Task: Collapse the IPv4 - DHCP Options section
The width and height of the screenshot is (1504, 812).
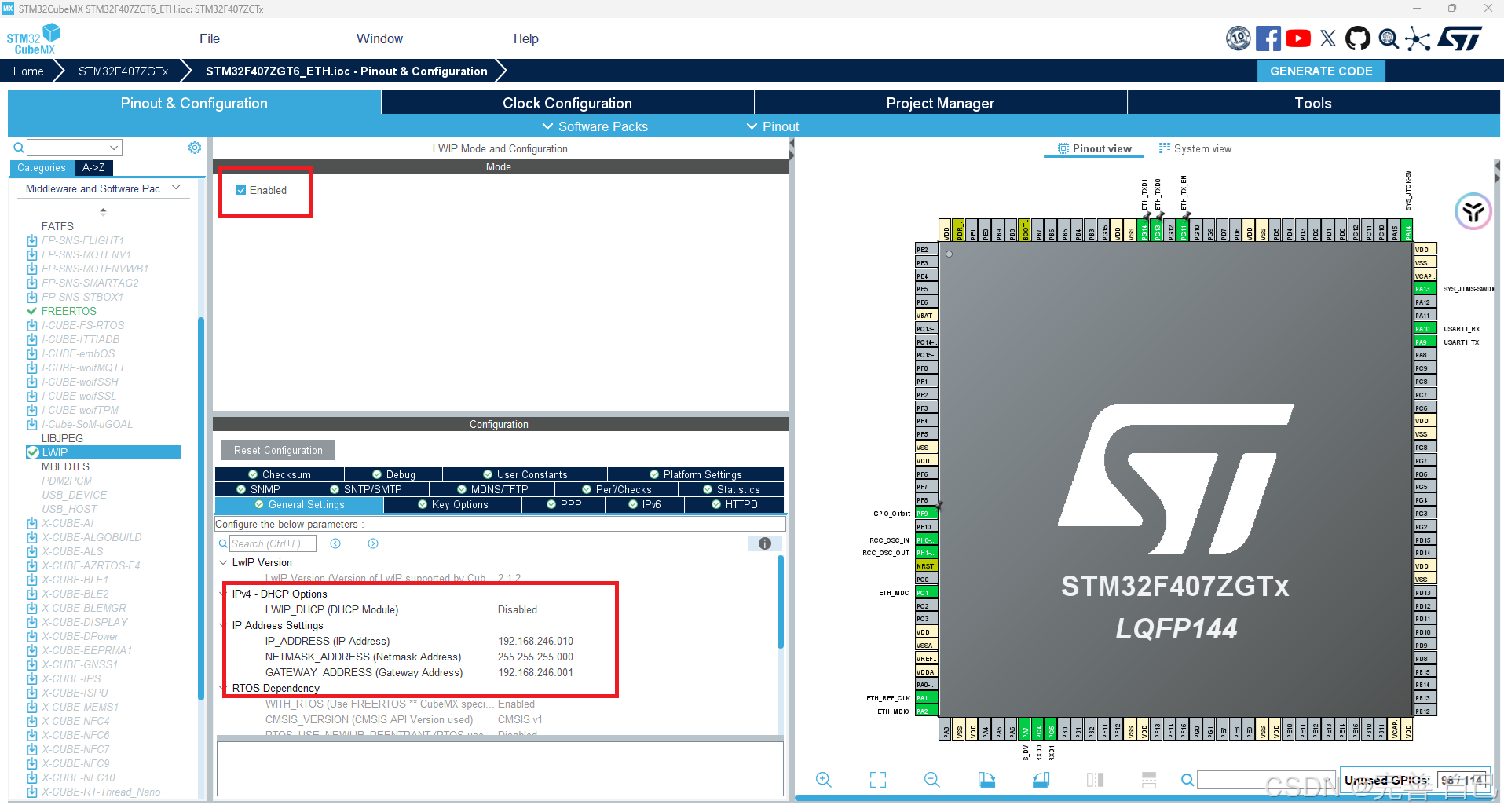Action: coord(223,594)
